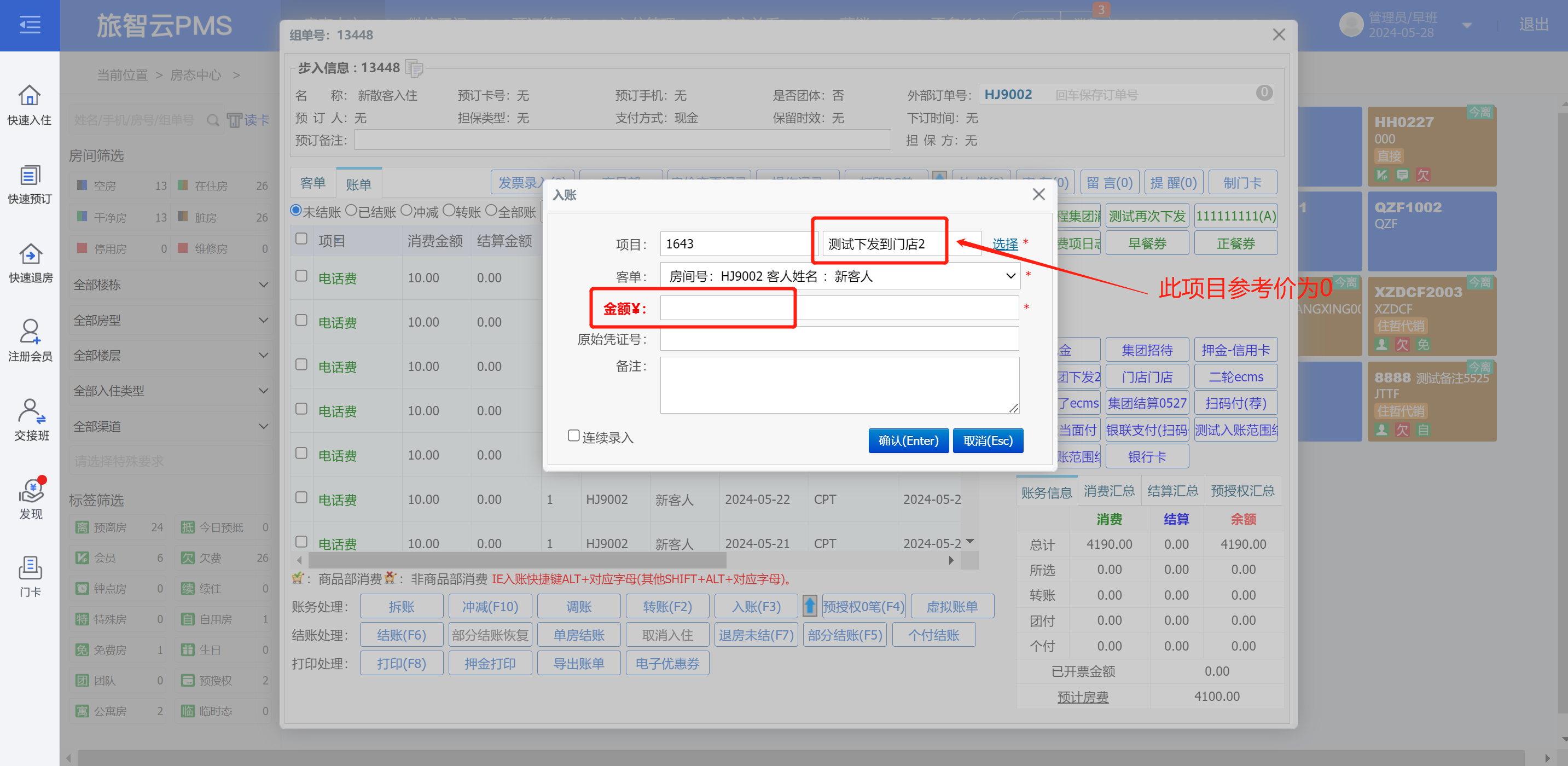Click 生日 tag filter icon
This screenshot has width=1568, height=766.
(188, 649)
